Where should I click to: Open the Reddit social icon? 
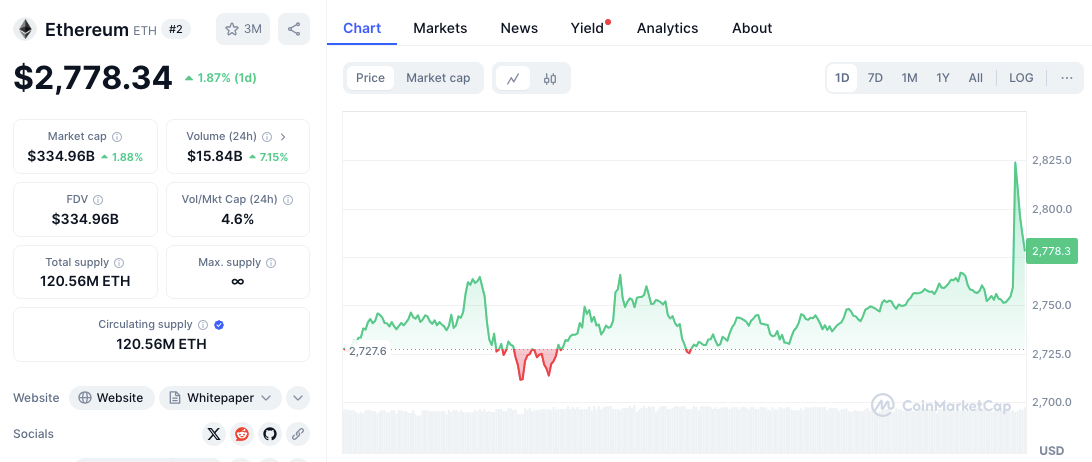click(x=241, y=434)
